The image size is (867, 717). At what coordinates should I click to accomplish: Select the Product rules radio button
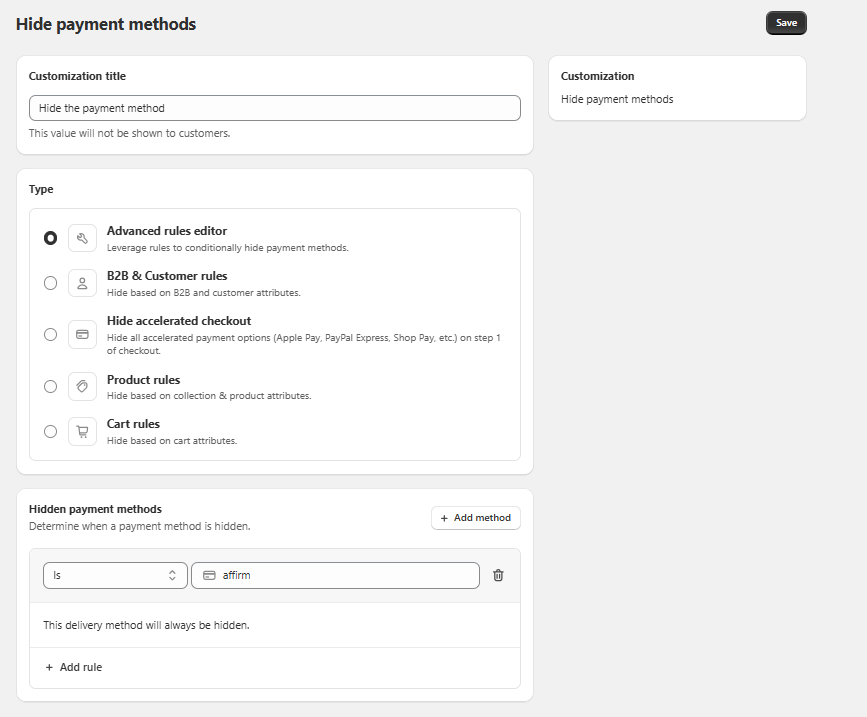pyautogui.click(x=50, y=387)
